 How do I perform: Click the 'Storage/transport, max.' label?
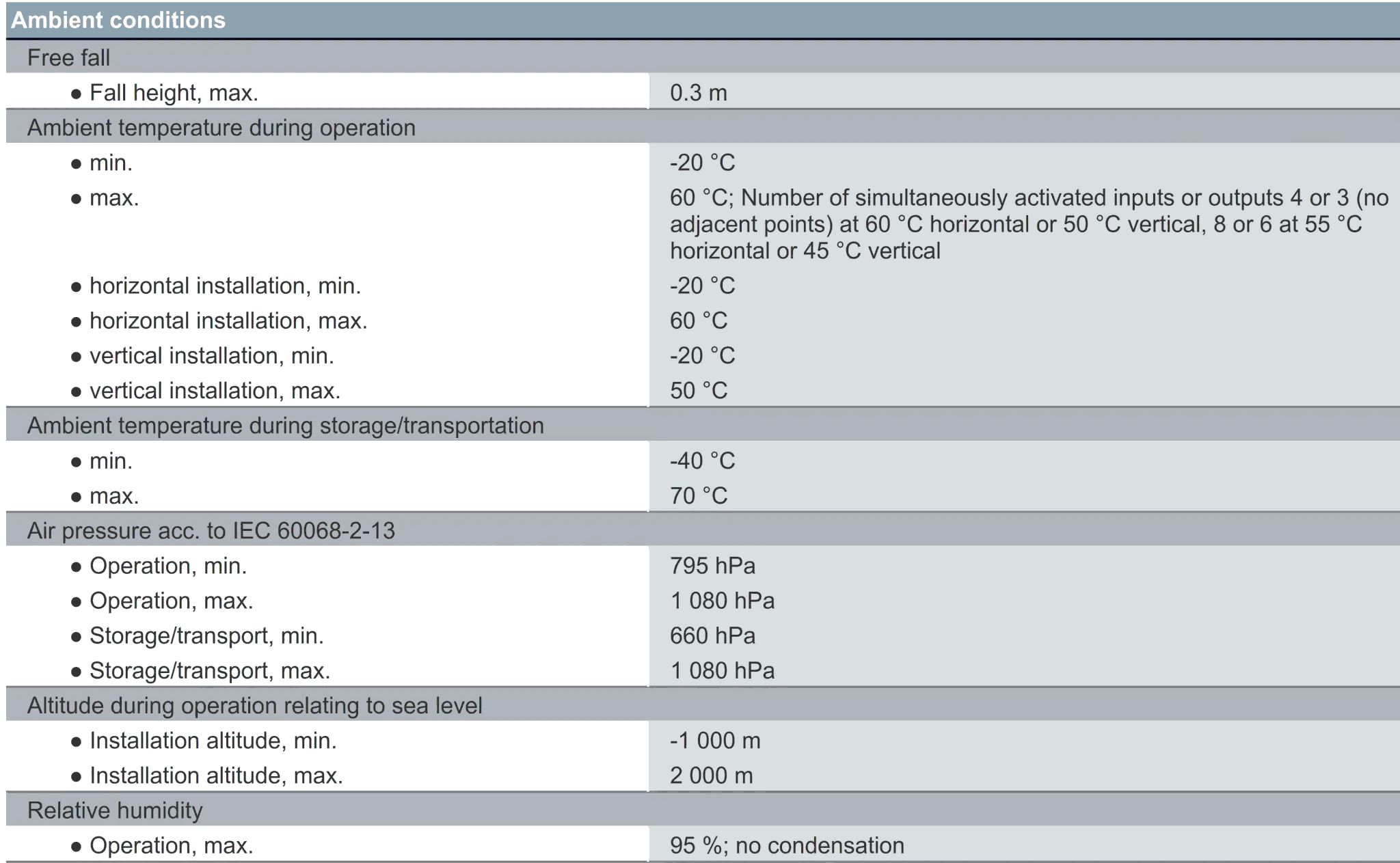(x=209, y=671)
